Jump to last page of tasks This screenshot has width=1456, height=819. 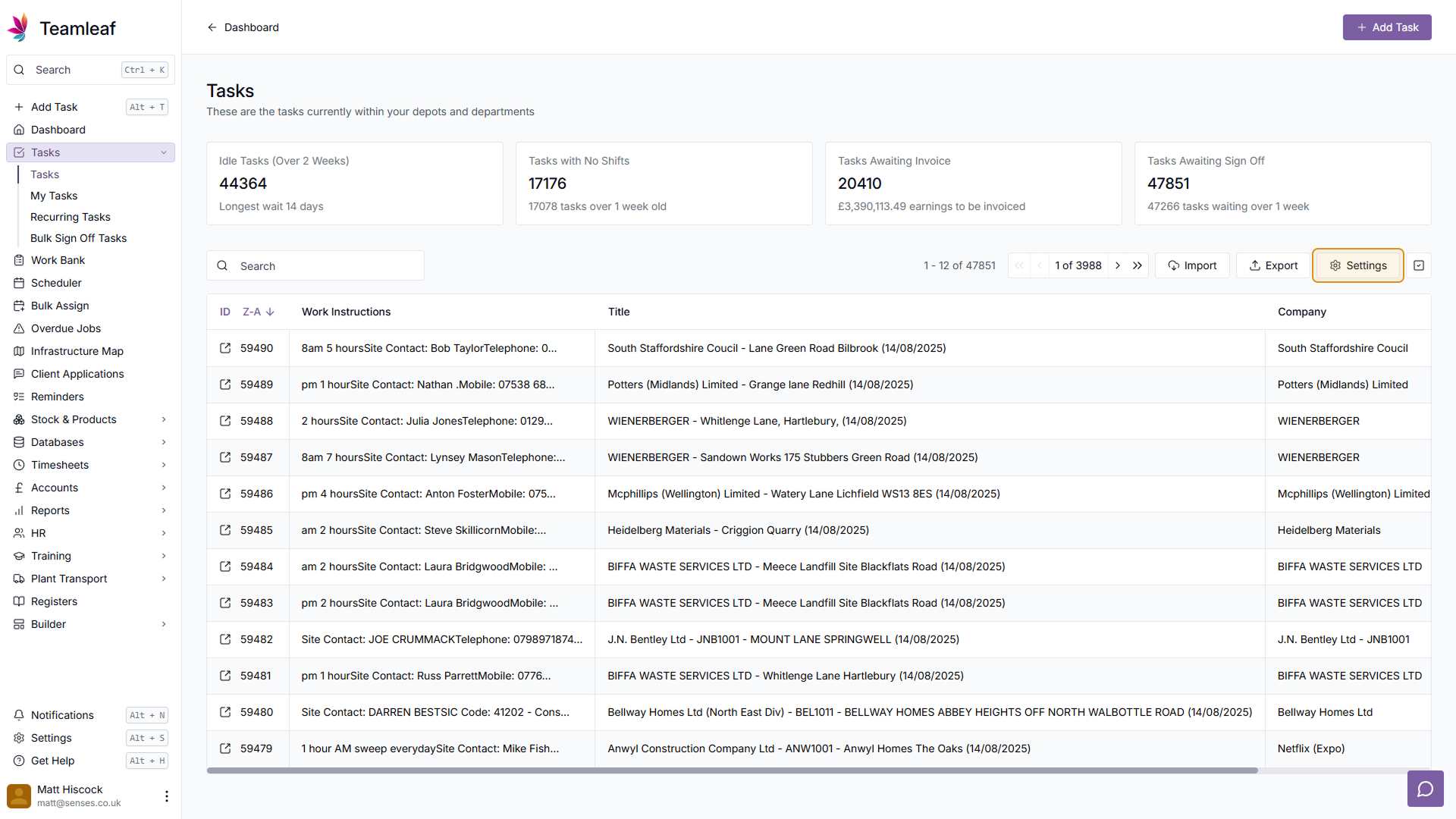(x=1137, y=265)
